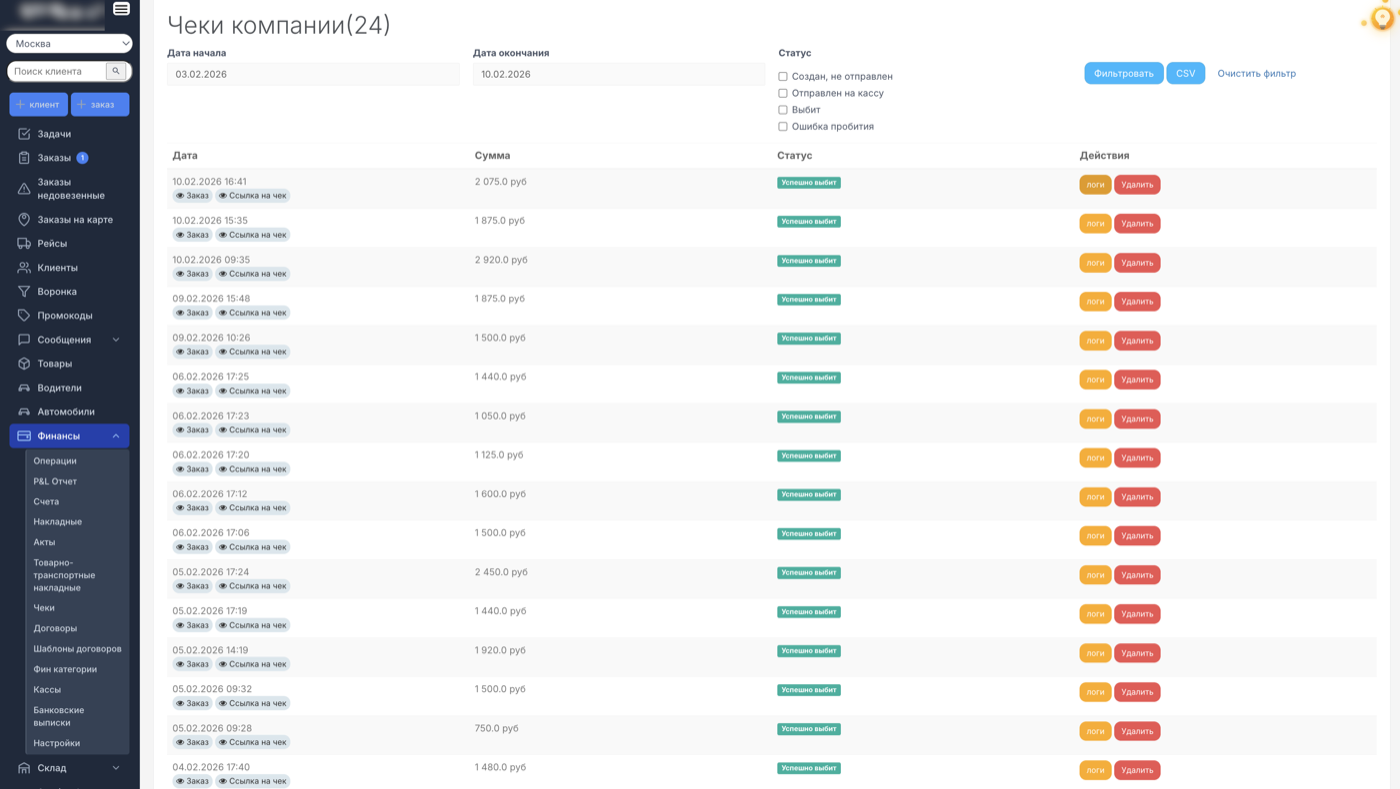Click the truck icon for Рейсы

tap(24, 244)
